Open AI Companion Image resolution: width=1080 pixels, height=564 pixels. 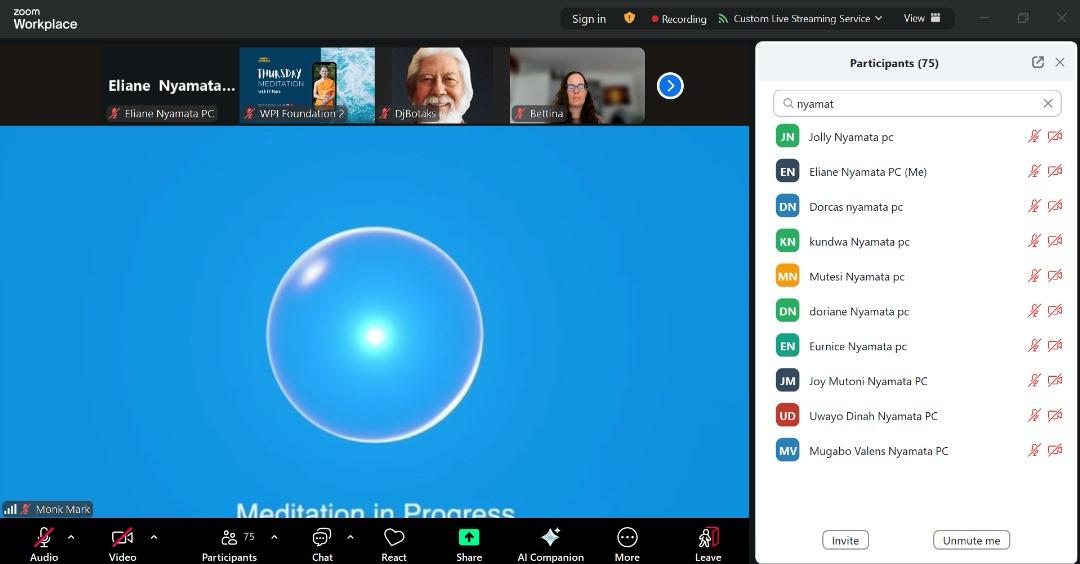pos(550,538)
